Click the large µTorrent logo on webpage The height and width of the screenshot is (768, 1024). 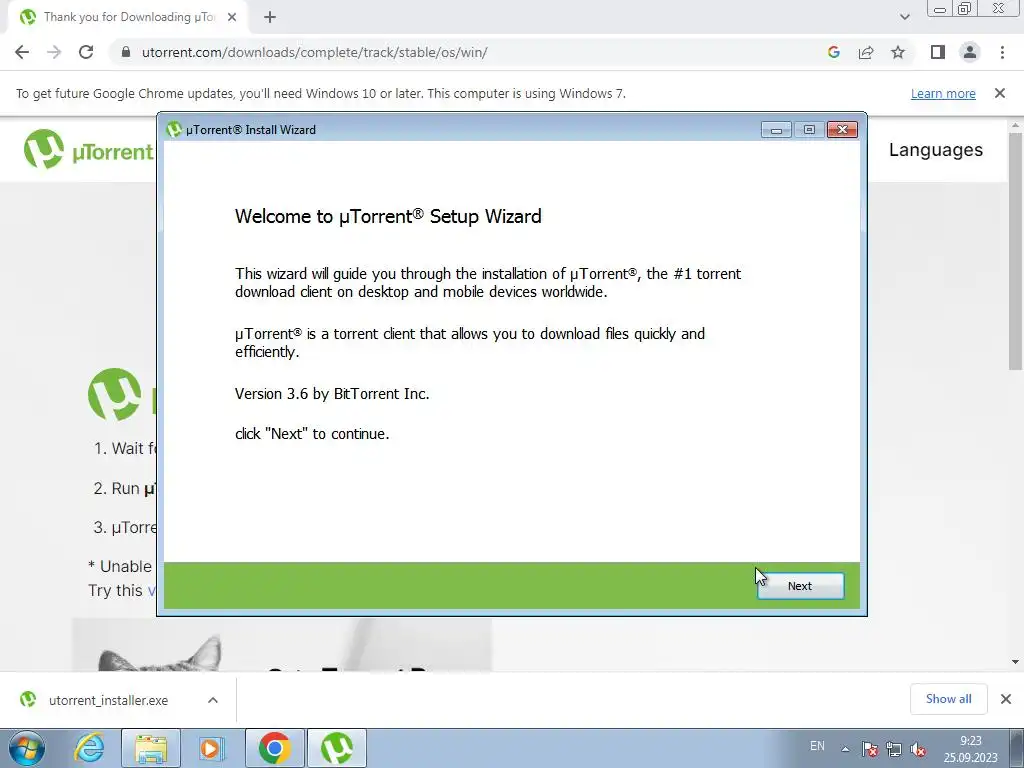tap(115, 394)
